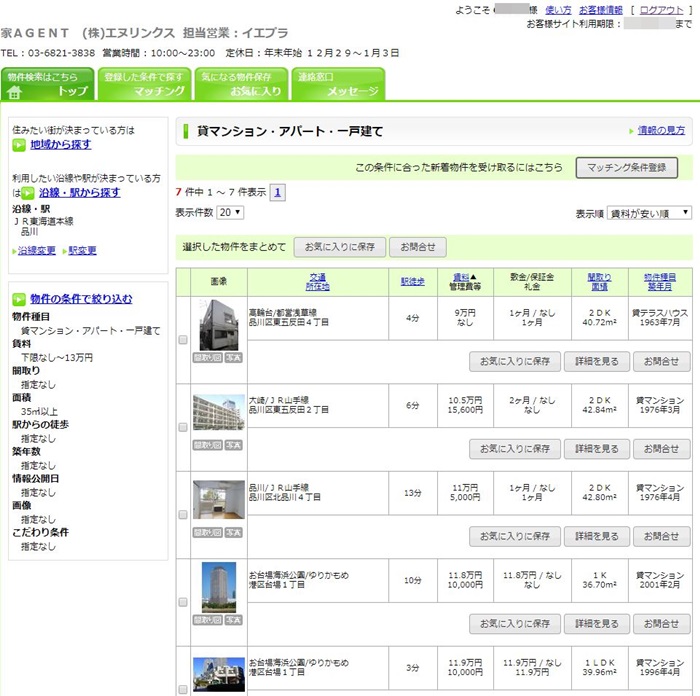Screen dimensions: 700x696
Task: Switch to the トップ tab
Action: [x=48, y=84]
